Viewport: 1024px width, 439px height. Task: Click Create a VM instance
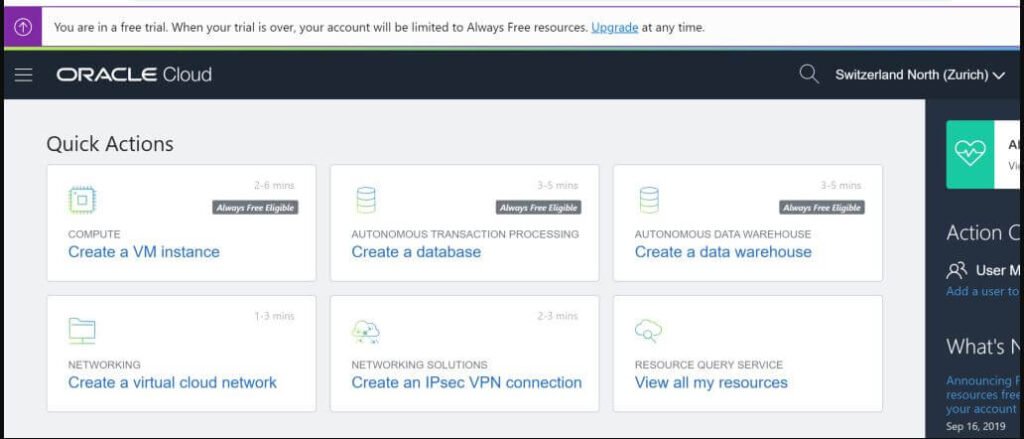pyautogui.click(x=144, y=252)
